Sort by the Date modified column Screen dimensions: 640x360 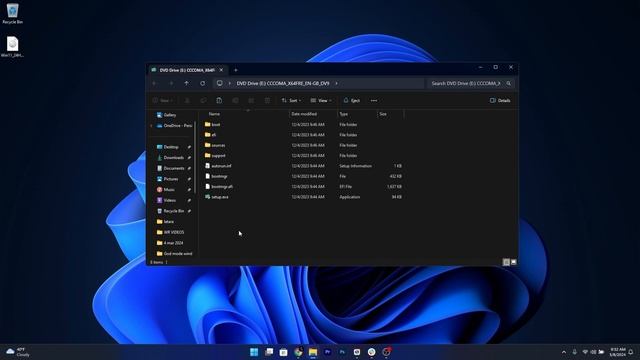point(304,114)
